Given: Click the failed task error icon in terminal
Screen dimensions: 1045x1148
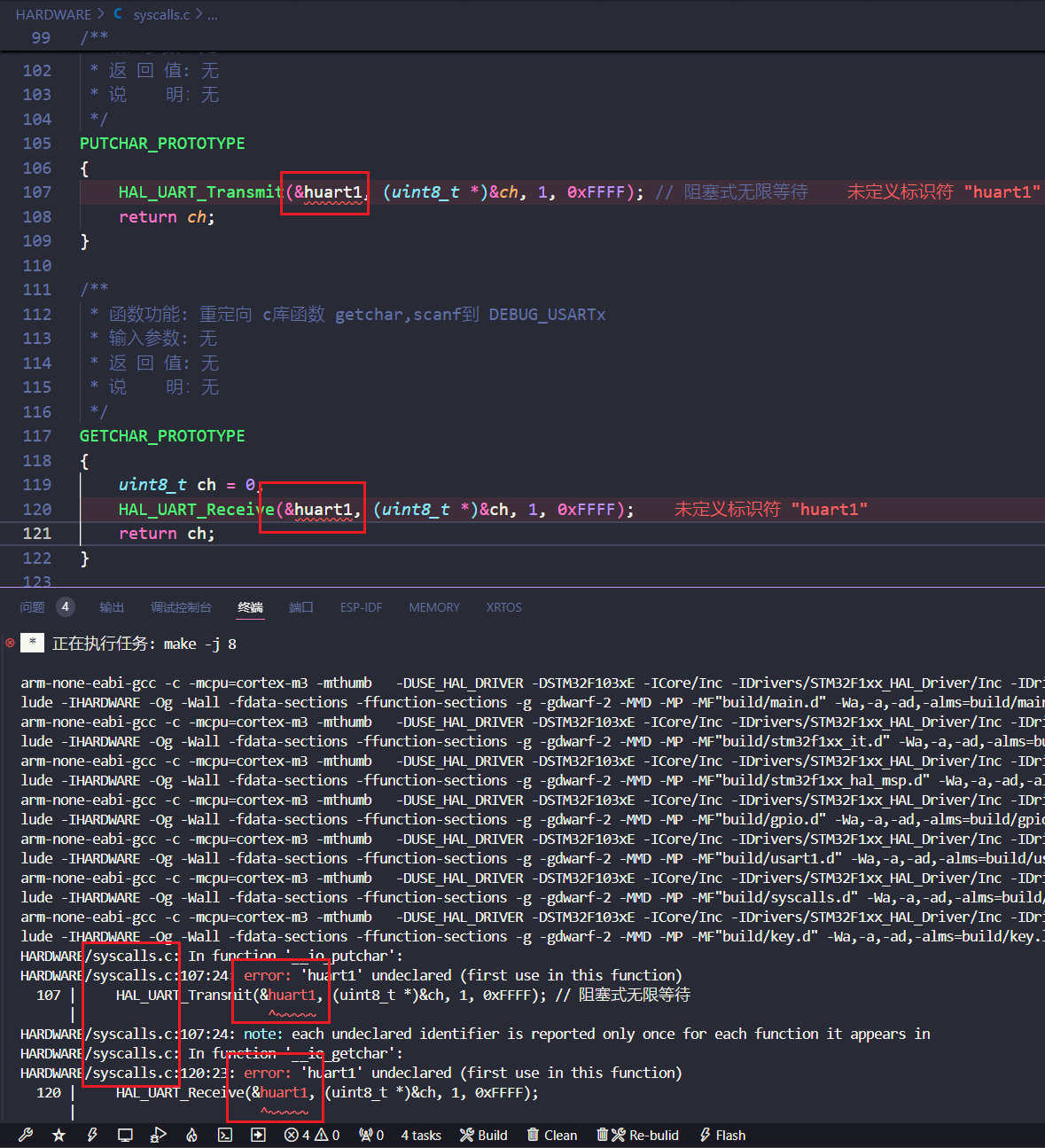Looking at the screenshot, I should click(10, 643).
